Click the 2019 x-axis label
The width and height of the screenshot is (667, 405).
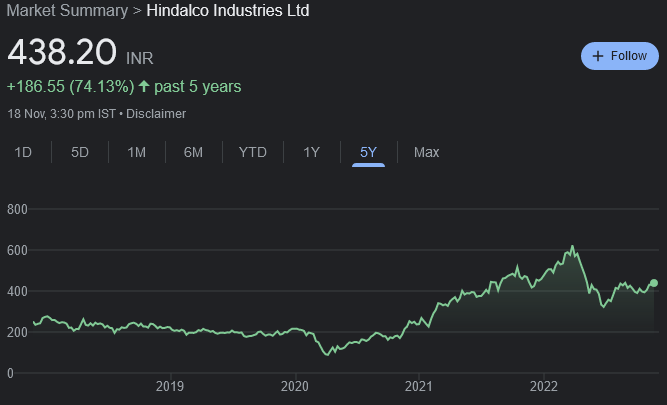[170, 386]
